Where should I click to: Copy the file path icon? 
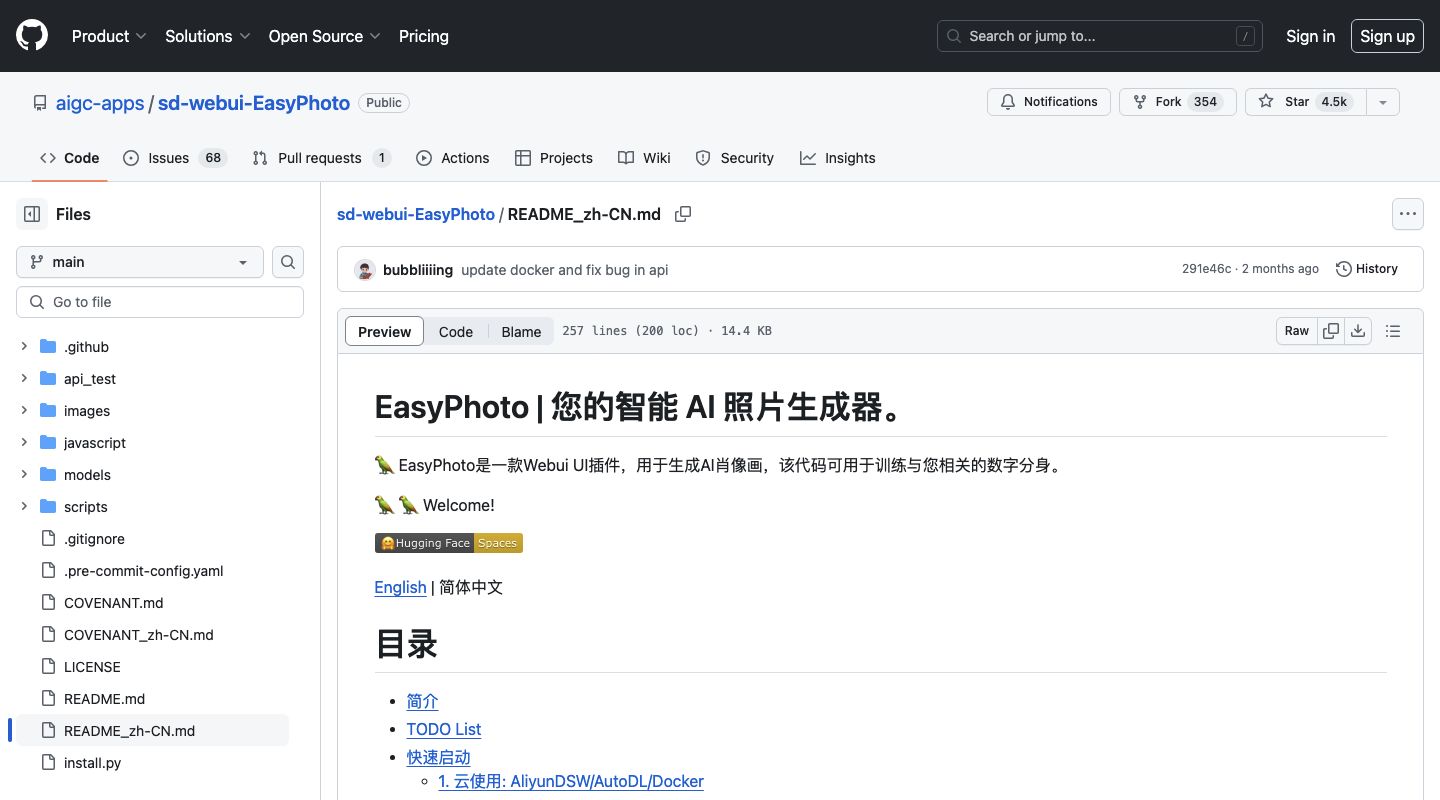coord(683,214)
